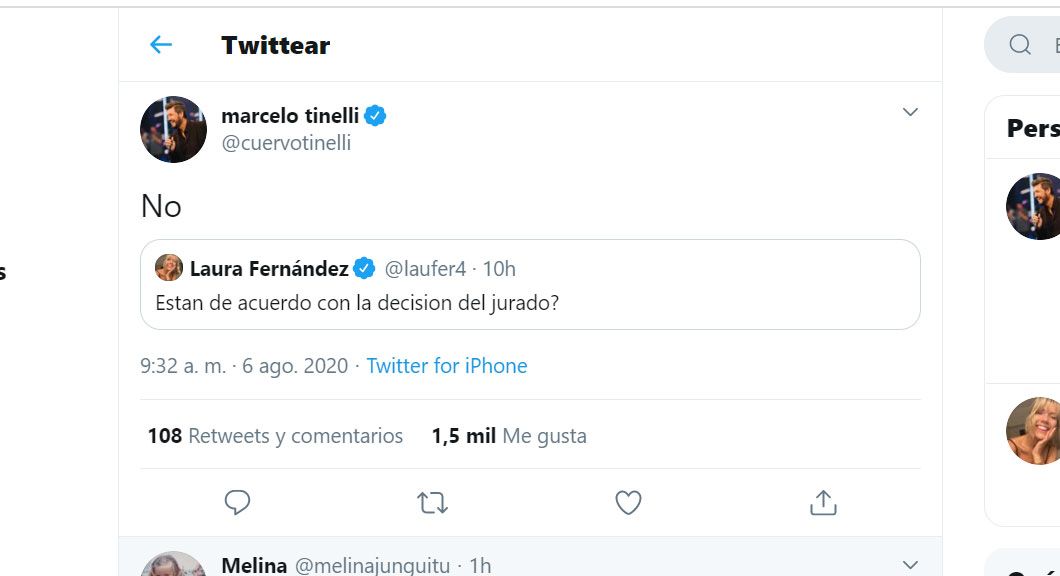This screenshot has height=576, width=1060.
Task: Click marcelo tinelli's verified badge
Action: (x=375, y=116)
